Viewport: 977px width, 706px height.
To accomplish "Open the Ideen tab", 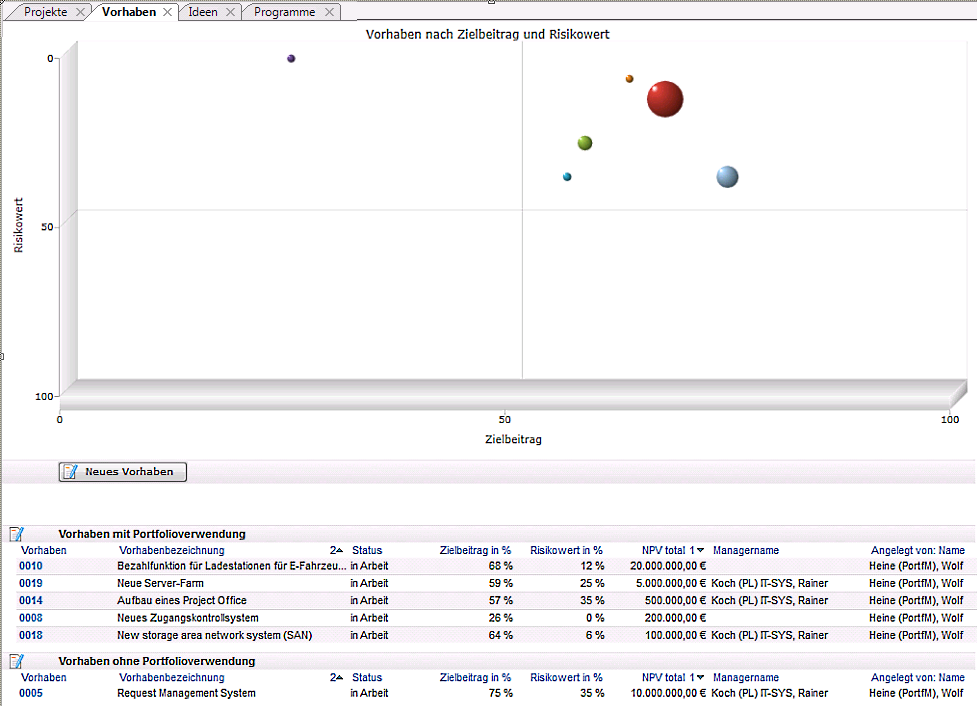I will 203,13.
